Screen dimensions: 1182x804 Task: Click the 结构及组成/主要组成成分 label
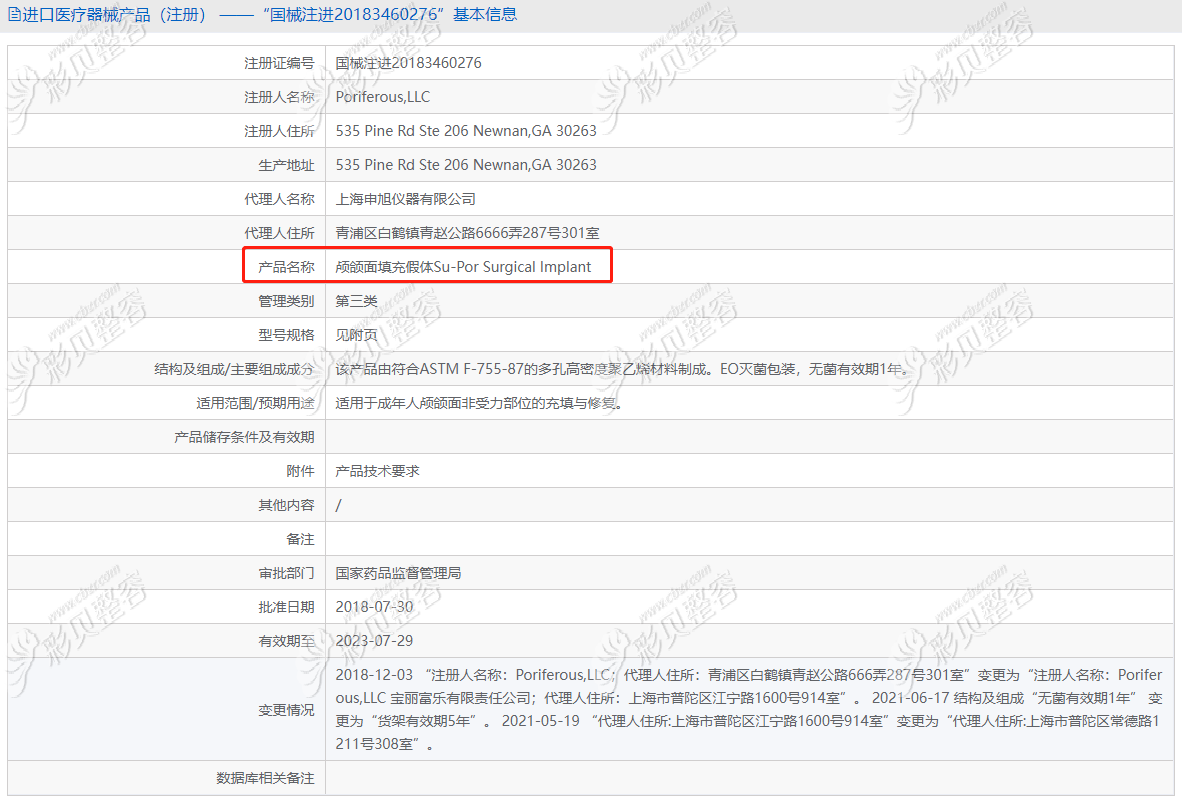point(234,369)
